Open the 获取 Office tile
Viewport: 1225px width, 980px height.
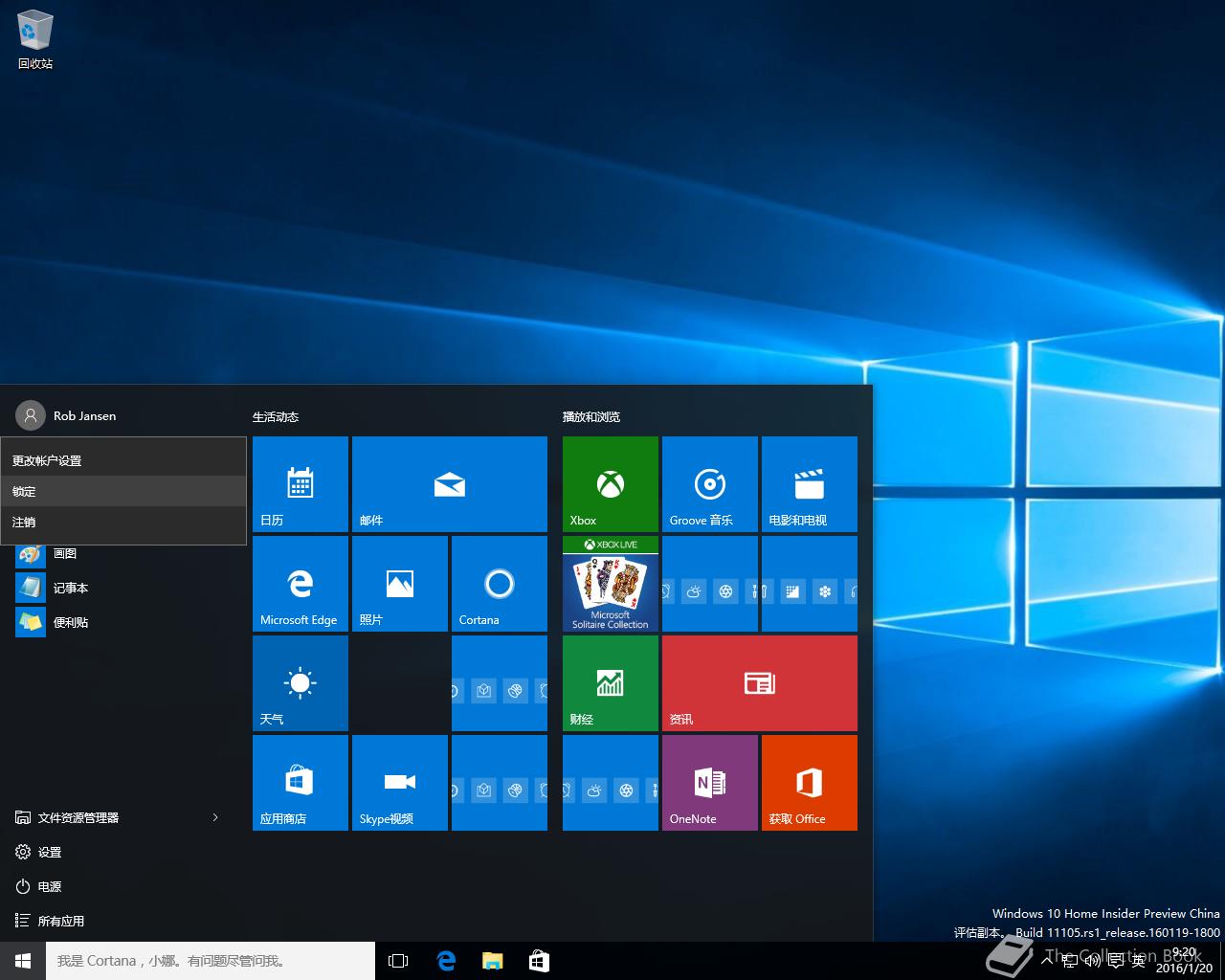810,783
